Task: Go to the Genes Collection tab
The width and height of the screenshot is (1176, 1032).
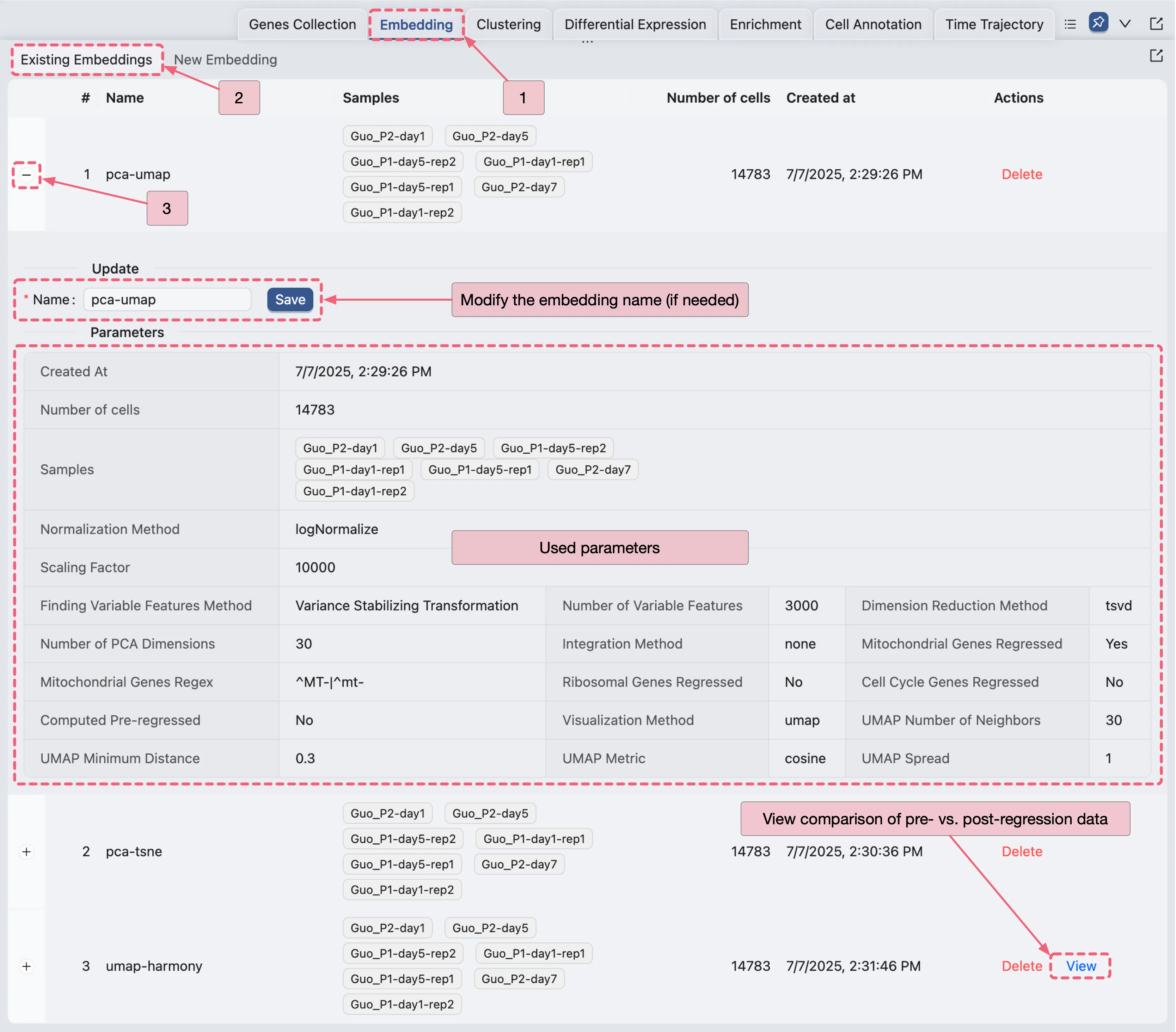Action: tap(302, 25)
